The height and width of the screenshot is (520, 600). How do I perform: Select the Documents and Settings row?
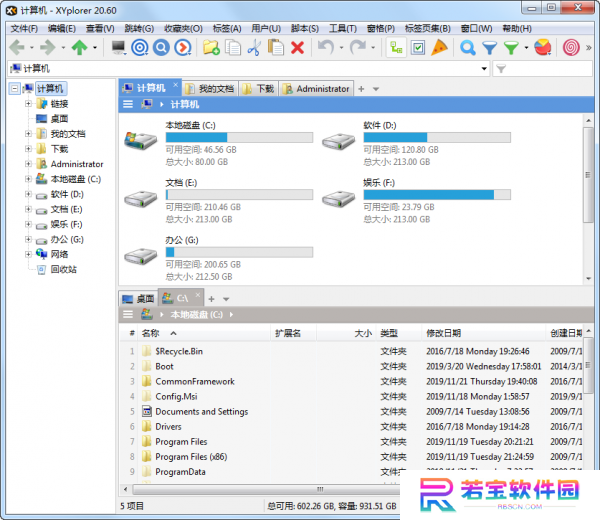click(202, 411)
